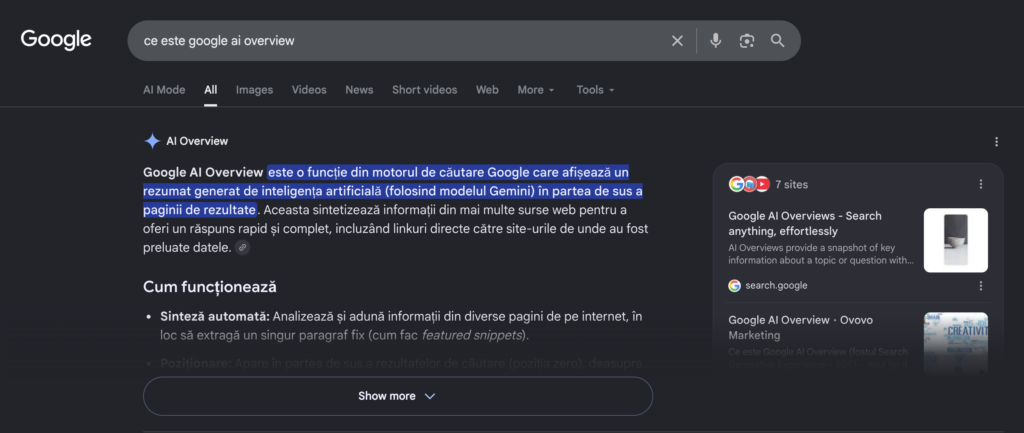Open Google Lens image search icon

[x=746, y=40]
